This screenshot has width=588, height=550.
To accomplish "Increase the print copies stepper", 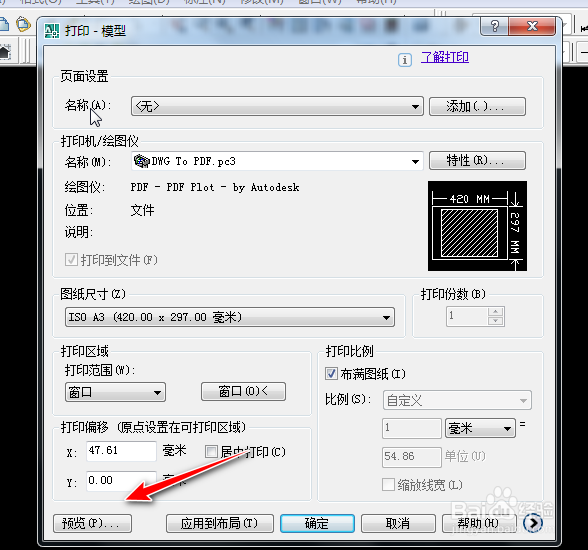I will [496, 312].
